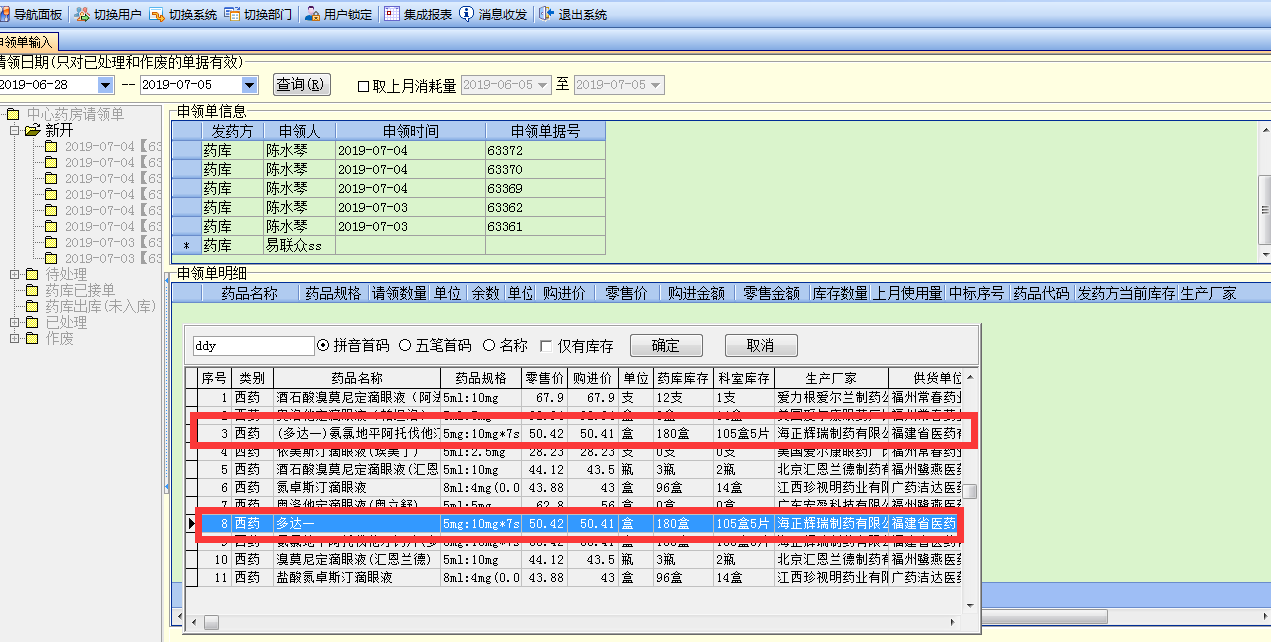The height and width of the screenshot is (642, 1271).
Task: Open the 集成报表 integrated reports icon
Action: click(x=391, y=15)
